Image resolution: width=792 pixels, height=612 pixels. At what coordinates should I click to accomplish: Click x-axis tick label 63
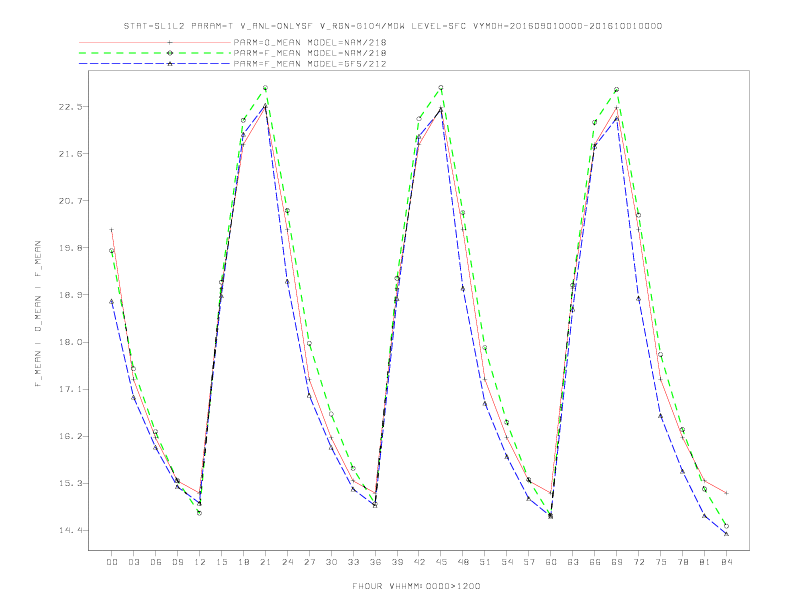tap(573, 562)
